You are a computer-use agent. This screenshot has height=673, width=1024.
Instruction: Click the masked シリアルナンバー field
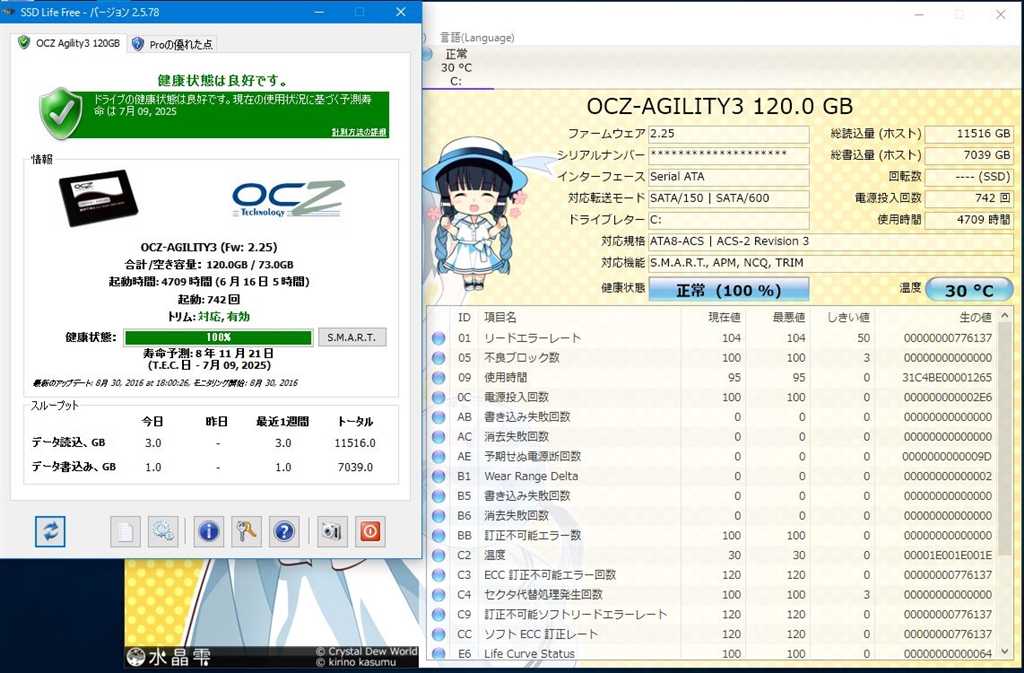click(x=728, y=155)
